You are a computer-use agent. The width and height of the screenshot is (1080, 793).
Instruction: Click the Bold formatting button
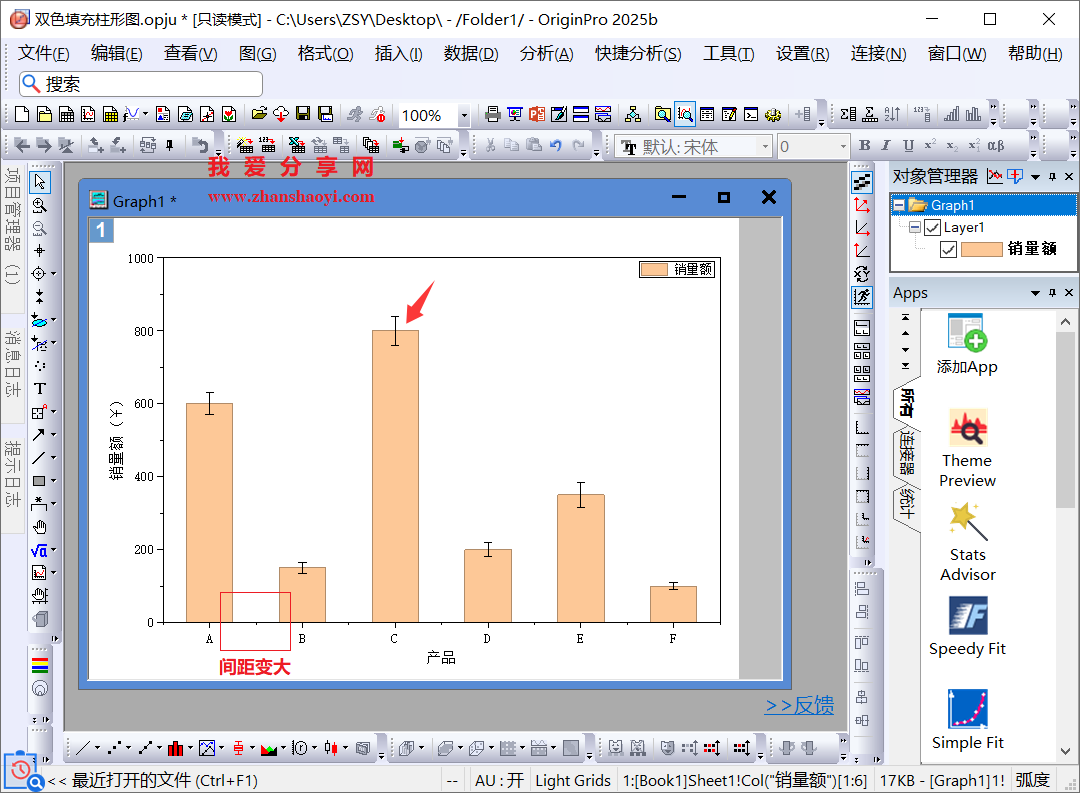[x=865, y=147]
